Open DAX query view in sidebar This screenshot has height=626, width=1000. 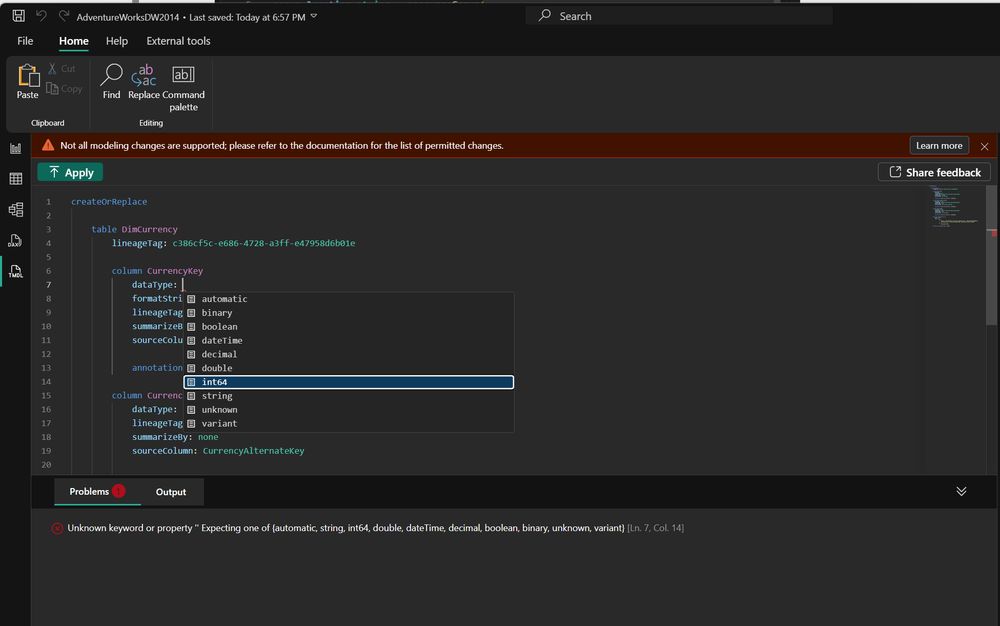pyautogui.click(x=16, y=240)
